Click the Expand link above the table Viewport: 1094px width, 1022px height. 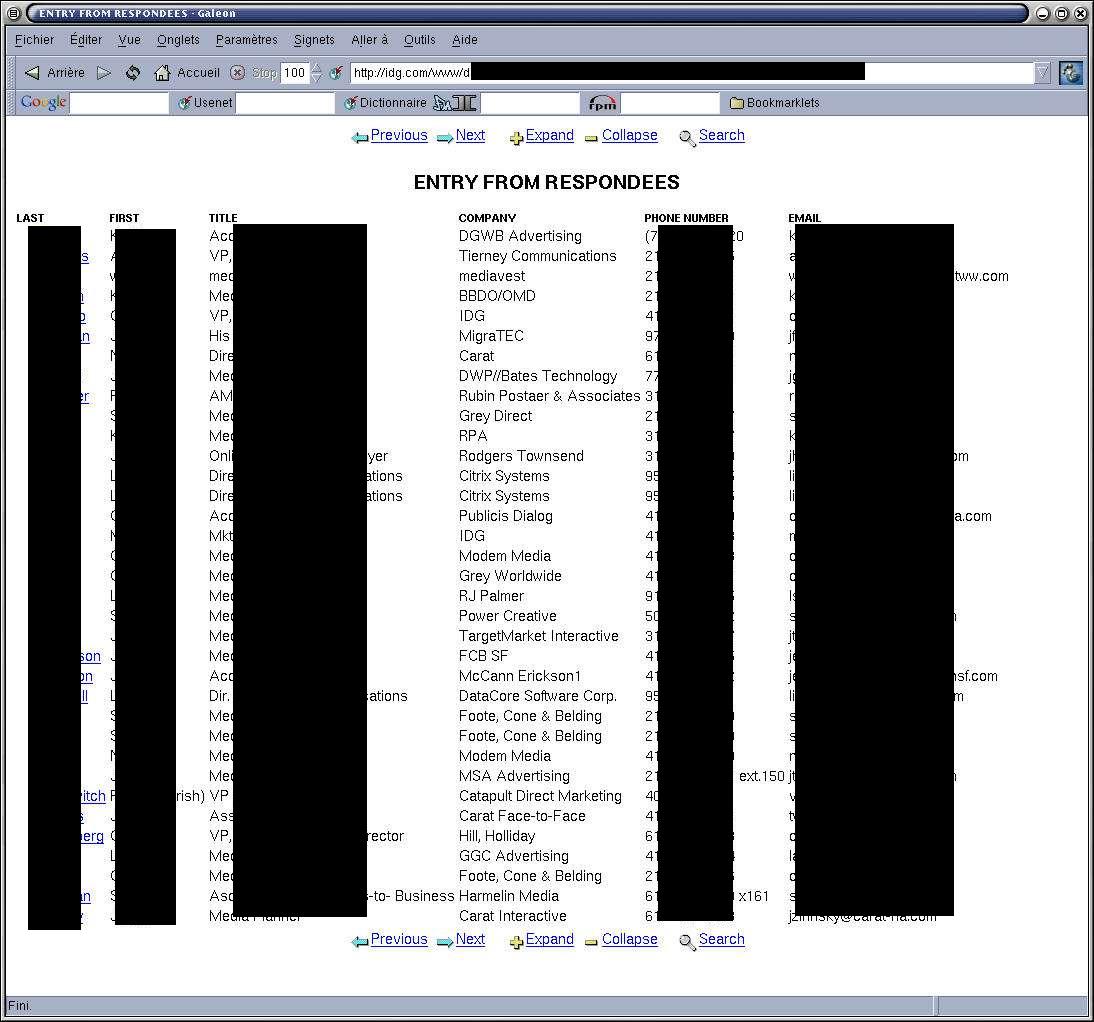click(550, 135)
